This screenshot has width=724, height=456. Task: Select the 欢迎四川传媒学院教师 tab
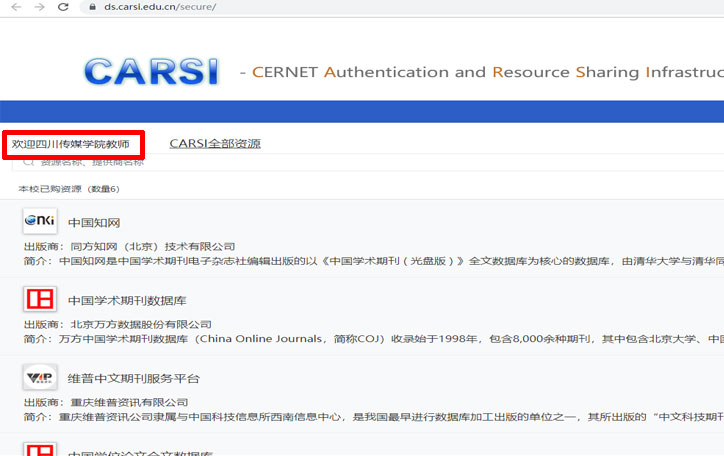pos(72,144)
